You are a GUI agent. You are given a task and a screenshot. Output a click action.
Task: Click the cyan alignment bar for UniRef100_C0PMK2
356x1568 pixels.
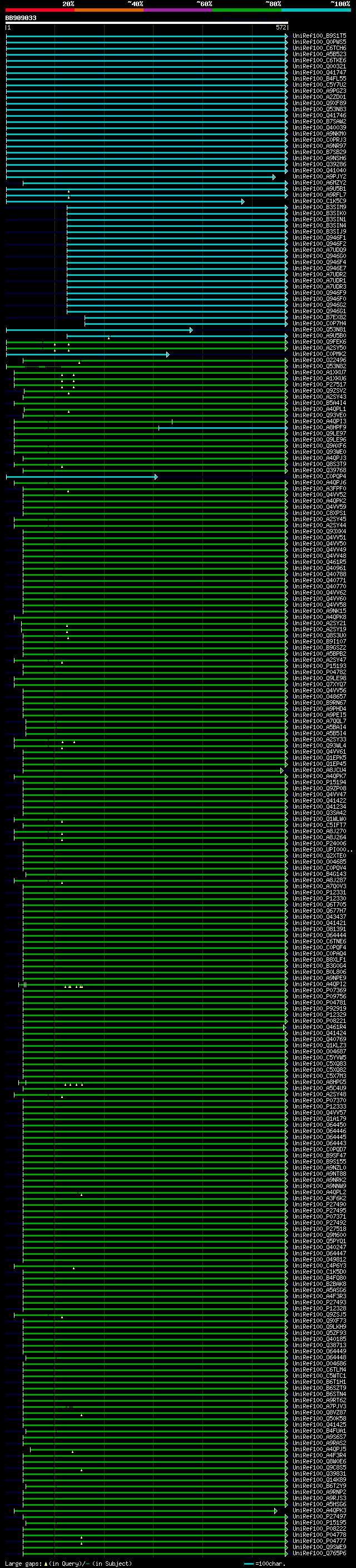tap(88, 354)
